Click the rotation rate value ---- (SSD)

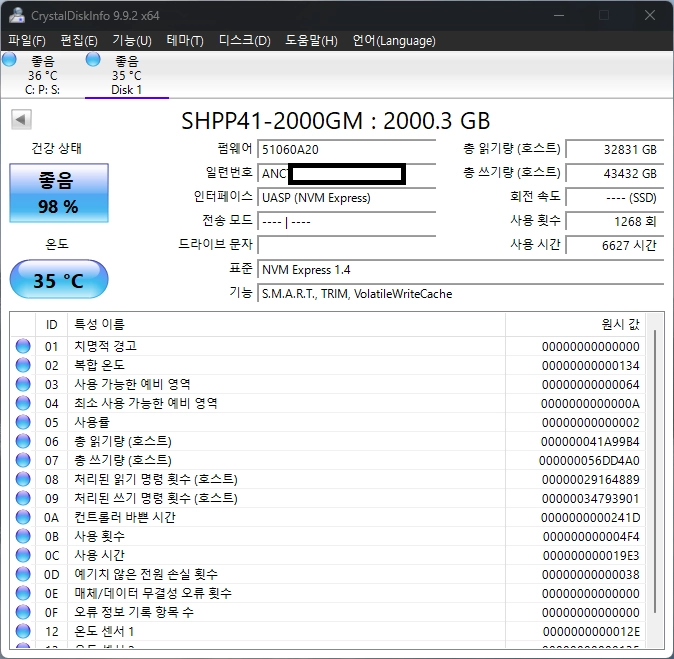pyautogui.click(x=615, y=198)
